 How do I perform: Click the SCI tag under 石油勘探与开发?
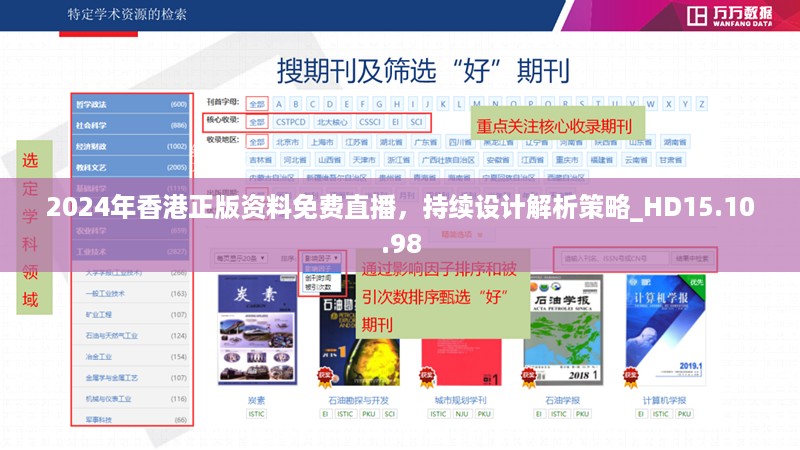tap(390, 414)
